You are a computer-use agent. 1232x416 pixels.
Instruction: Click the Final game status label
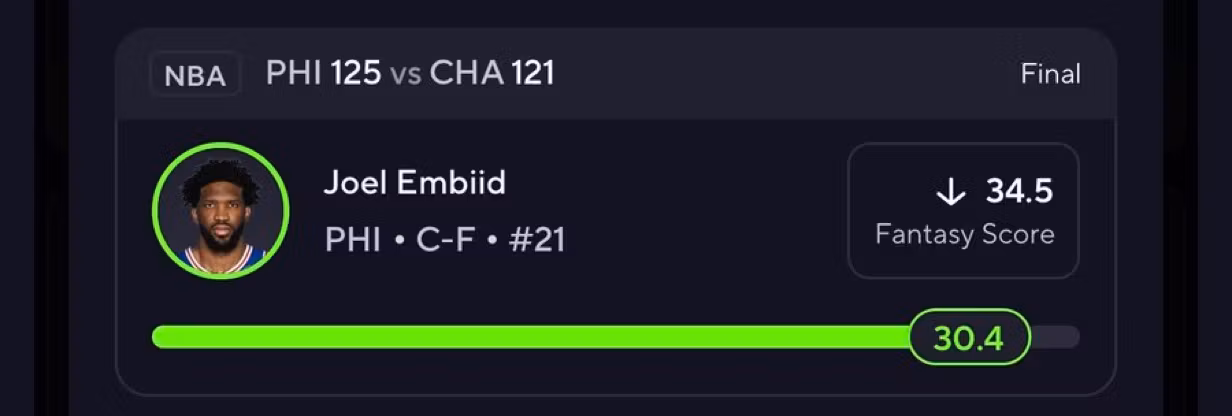(1050, 74)
